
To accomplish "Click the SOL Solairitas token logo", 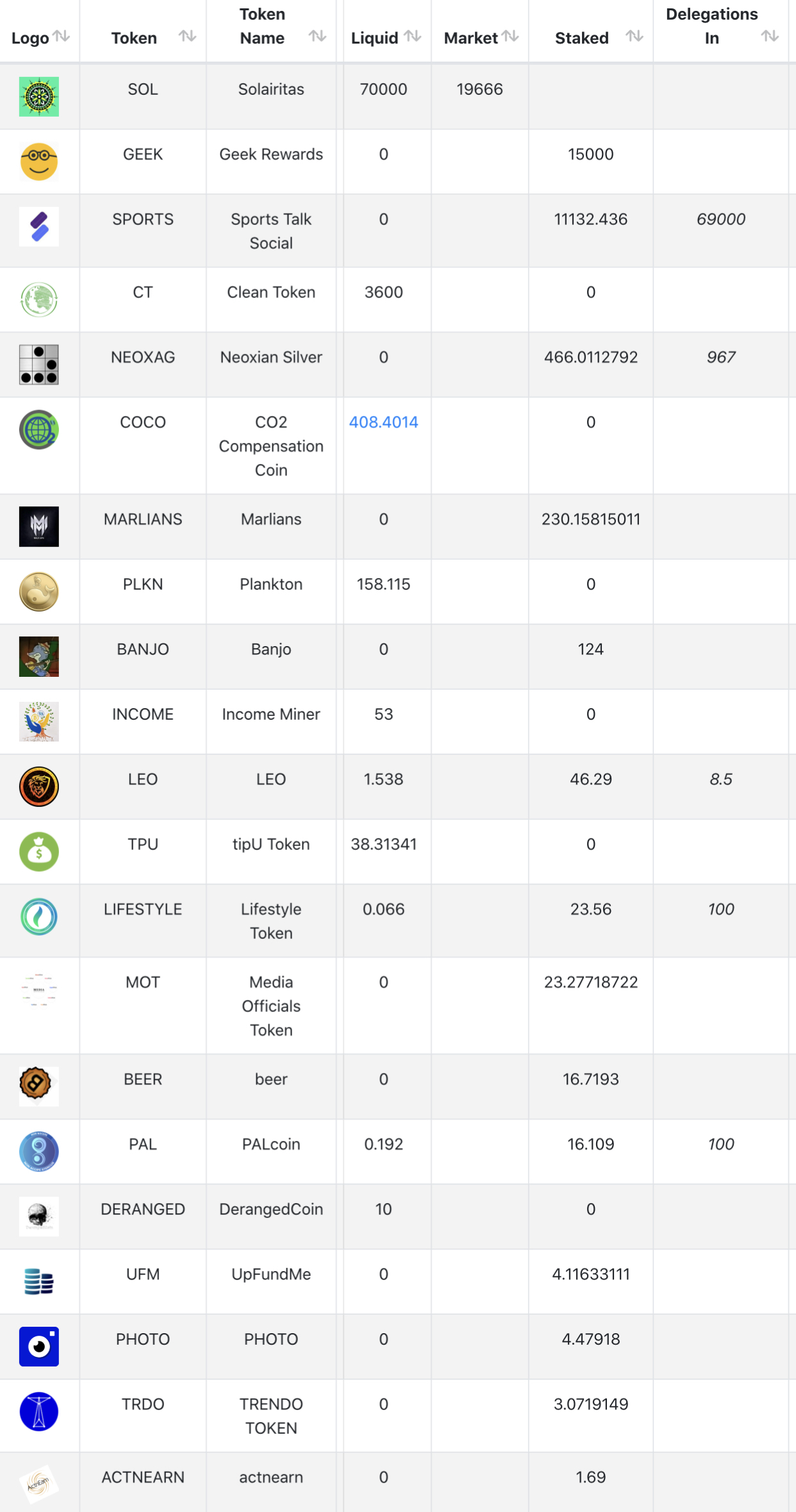I will point(39,97).
